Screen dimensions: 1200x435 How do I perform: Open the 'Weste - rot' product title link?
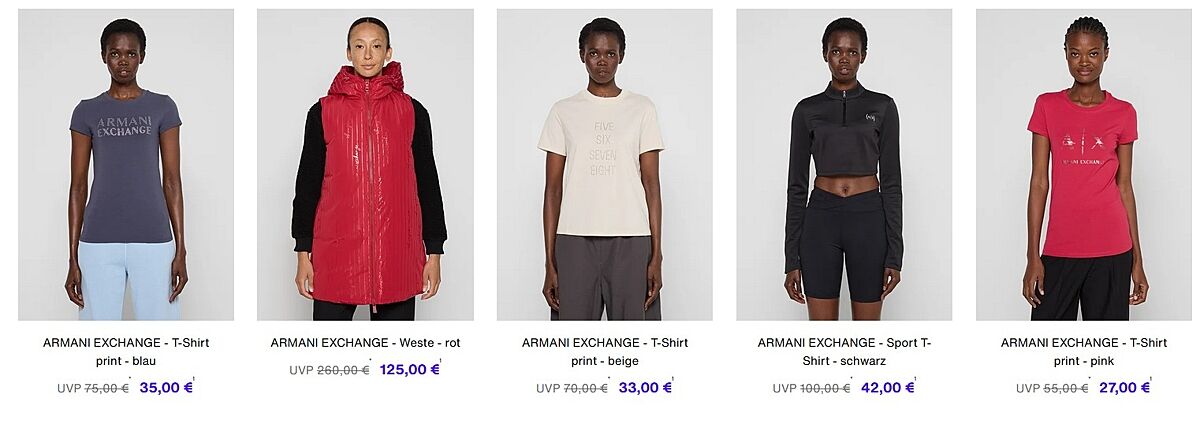(365, 343)
